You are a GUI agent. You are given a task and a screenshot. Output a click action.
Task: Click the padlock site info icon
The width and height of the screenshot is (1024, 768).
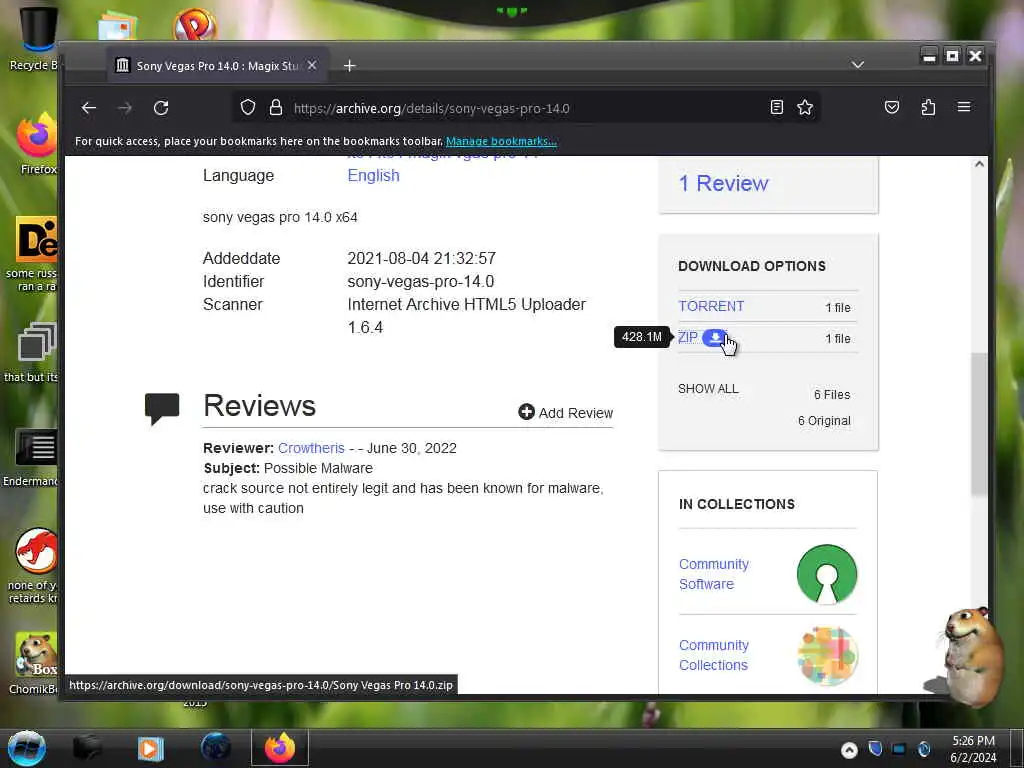click(276, 108)
